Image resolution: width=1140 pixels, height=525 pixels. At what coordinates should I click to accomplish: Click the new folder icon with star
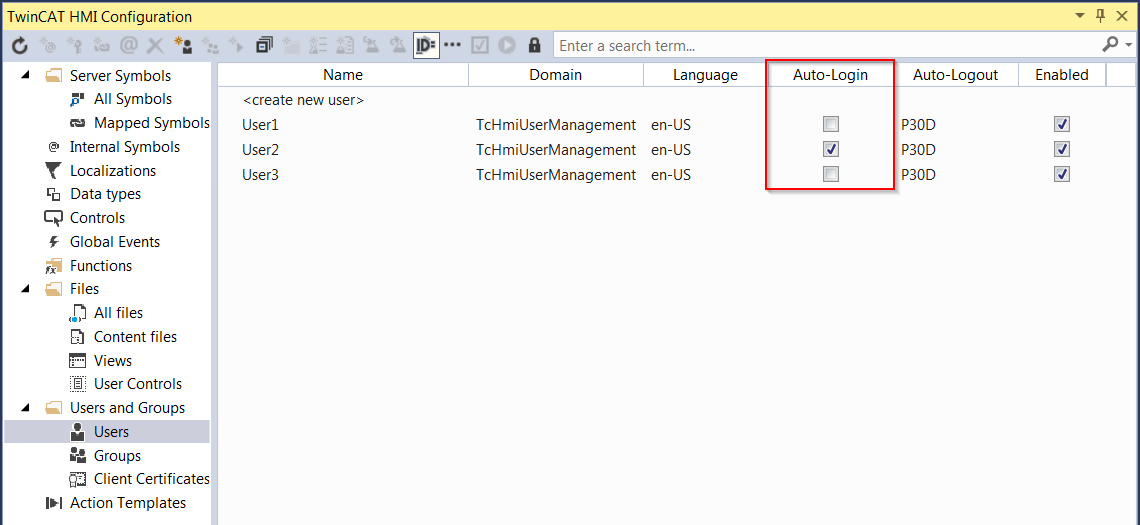291,46
